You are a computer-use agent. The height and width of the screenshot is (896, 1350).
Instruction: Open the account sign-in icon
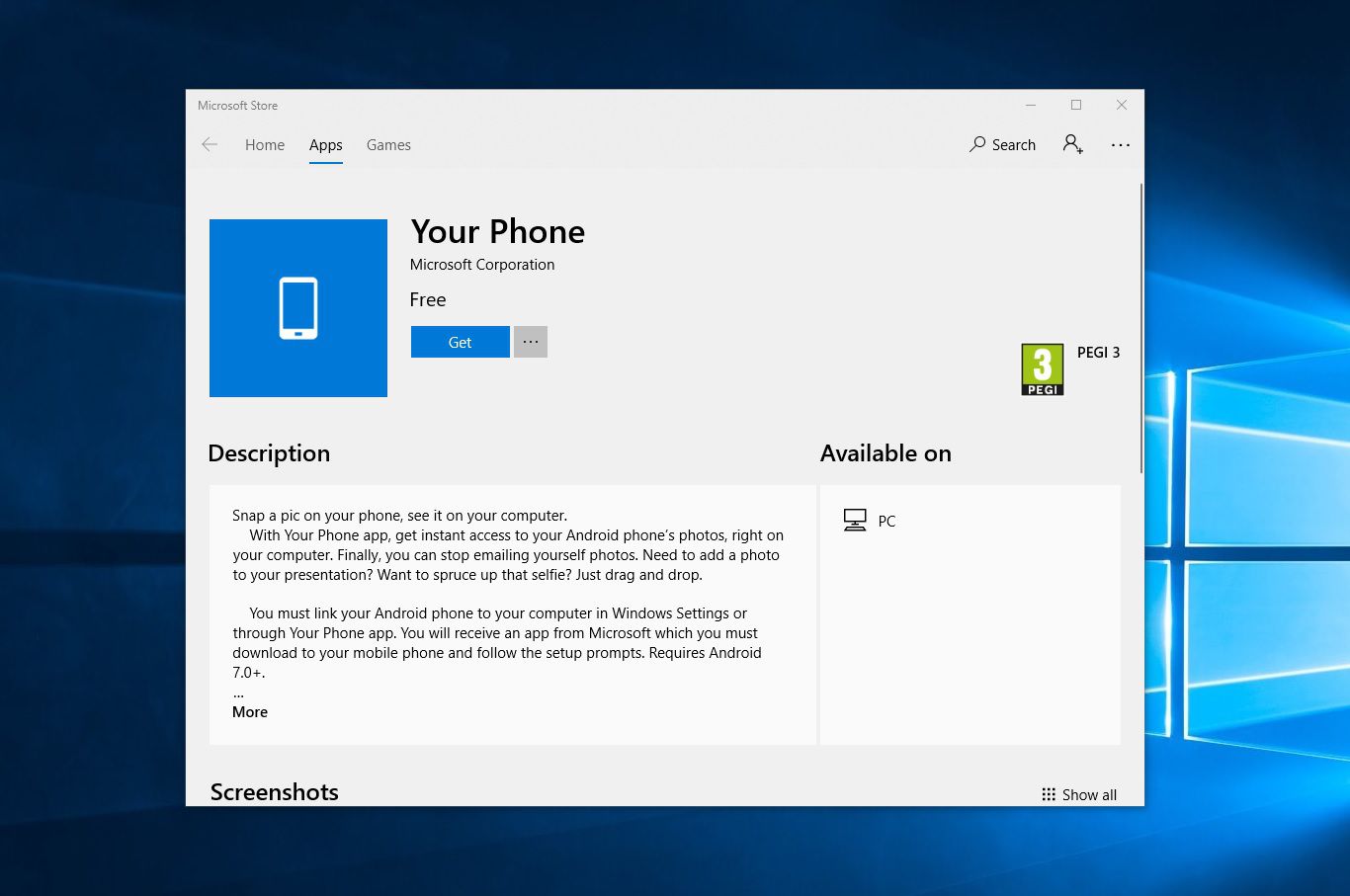[1073, 144]
